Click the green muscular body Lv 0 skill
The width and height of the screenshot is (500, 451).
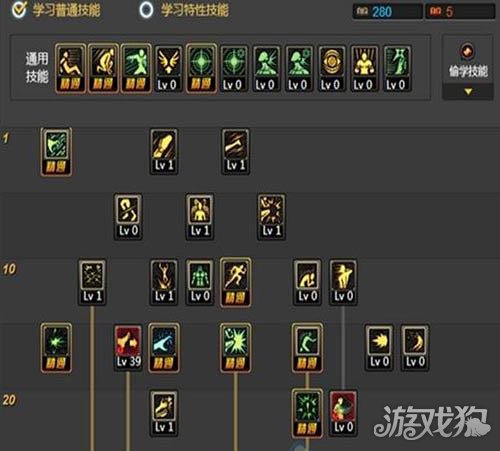pos(200,282)
